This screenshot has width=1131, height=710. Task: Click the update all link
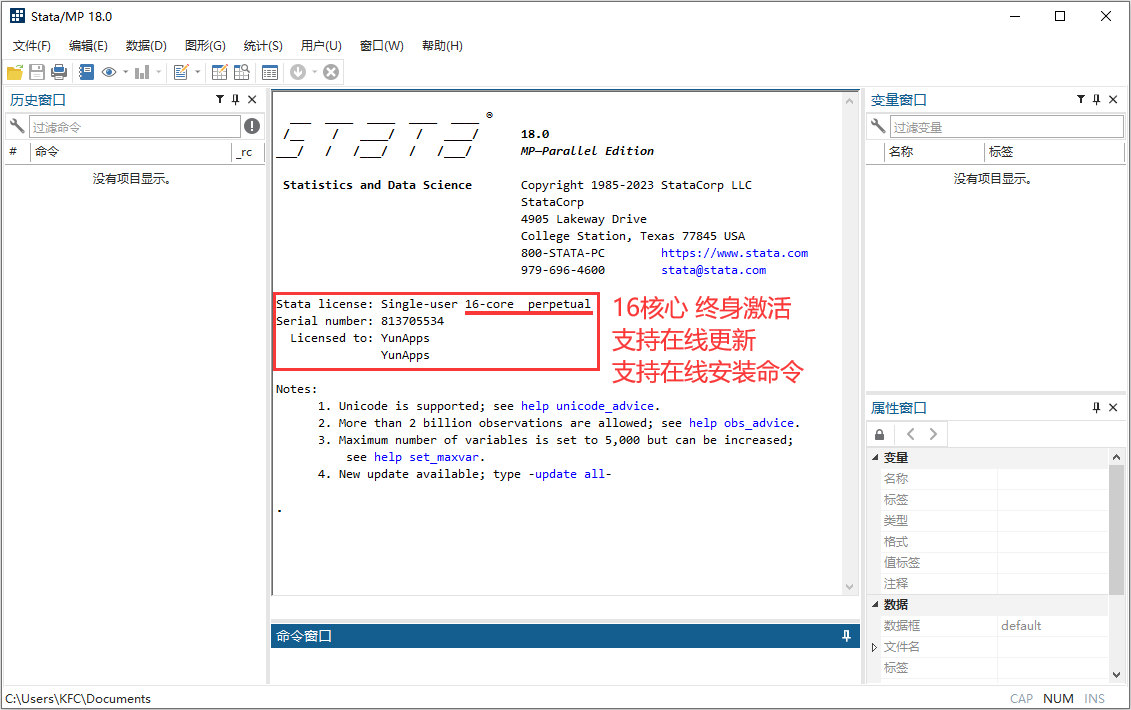pyautogui.click(x=569, y=474)
